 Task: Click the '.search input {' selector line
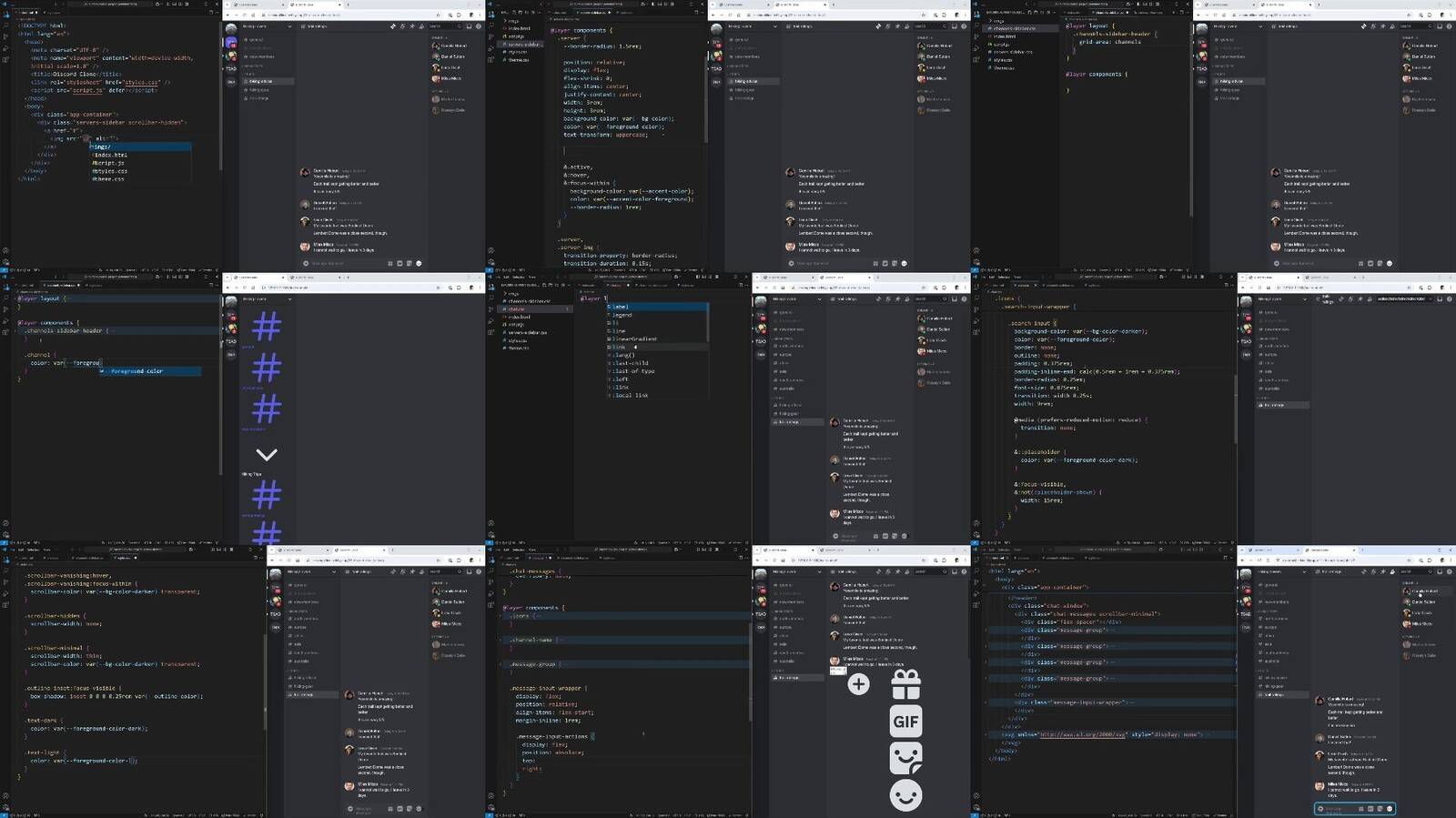coord(1034,323)
